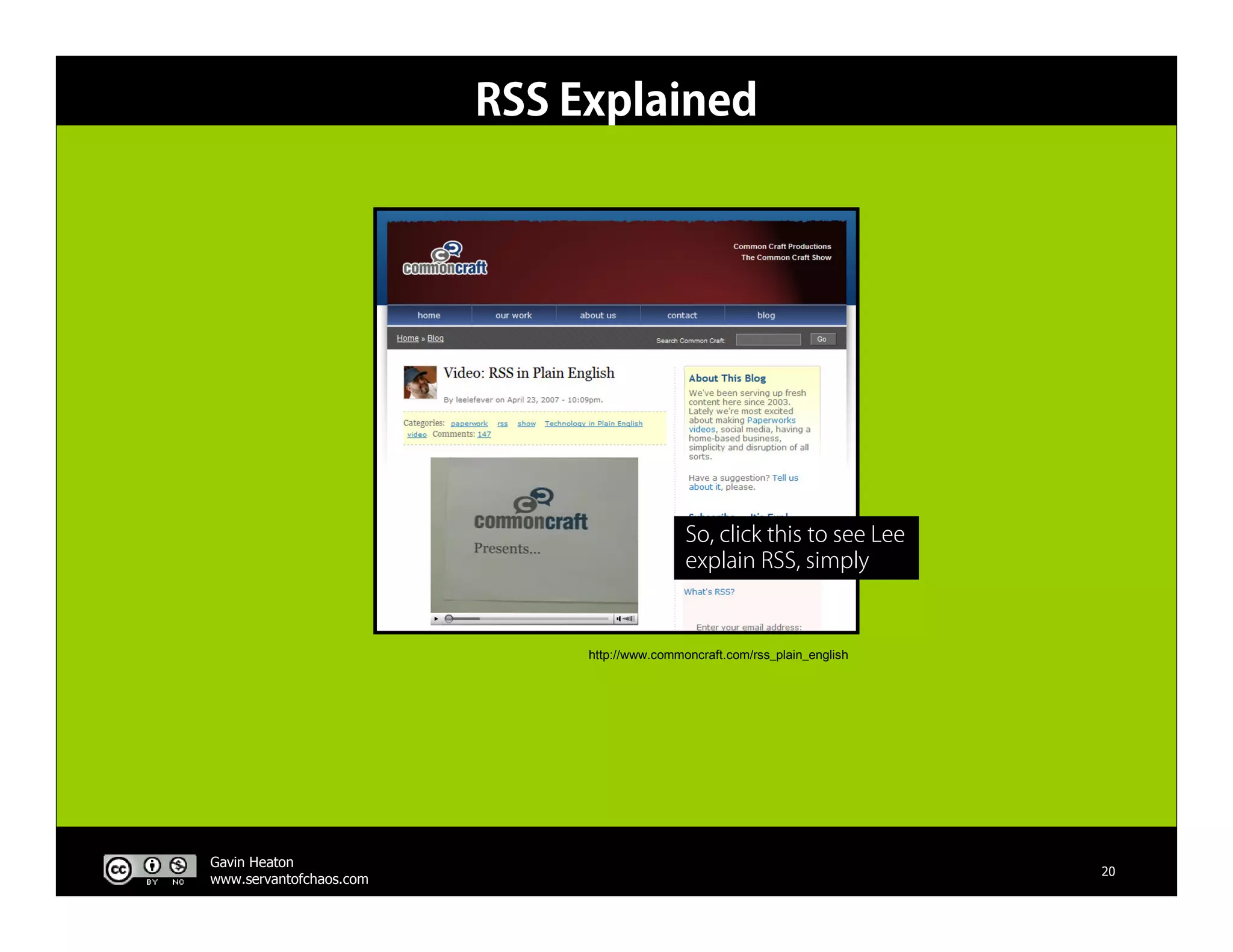Open the 'blog' navigation tab
The image size is (1233, 952).
tap(765, 315)
